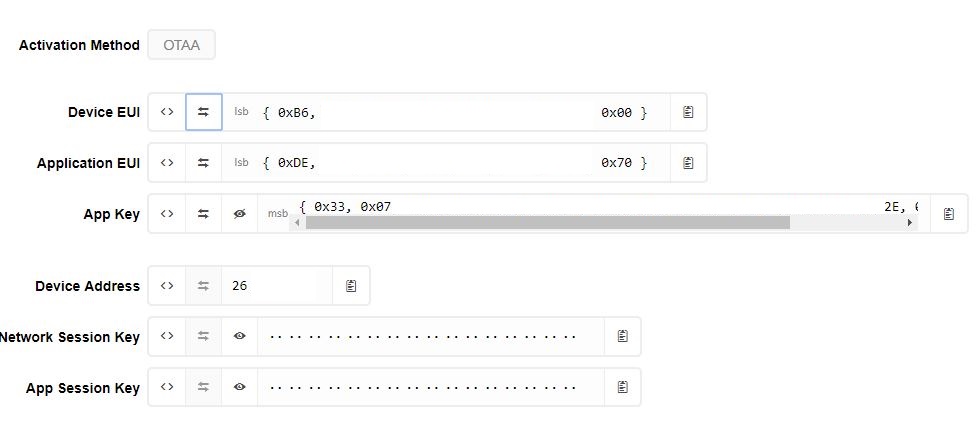Click App Key scrollbar right arrow

[x=910, y=222]
